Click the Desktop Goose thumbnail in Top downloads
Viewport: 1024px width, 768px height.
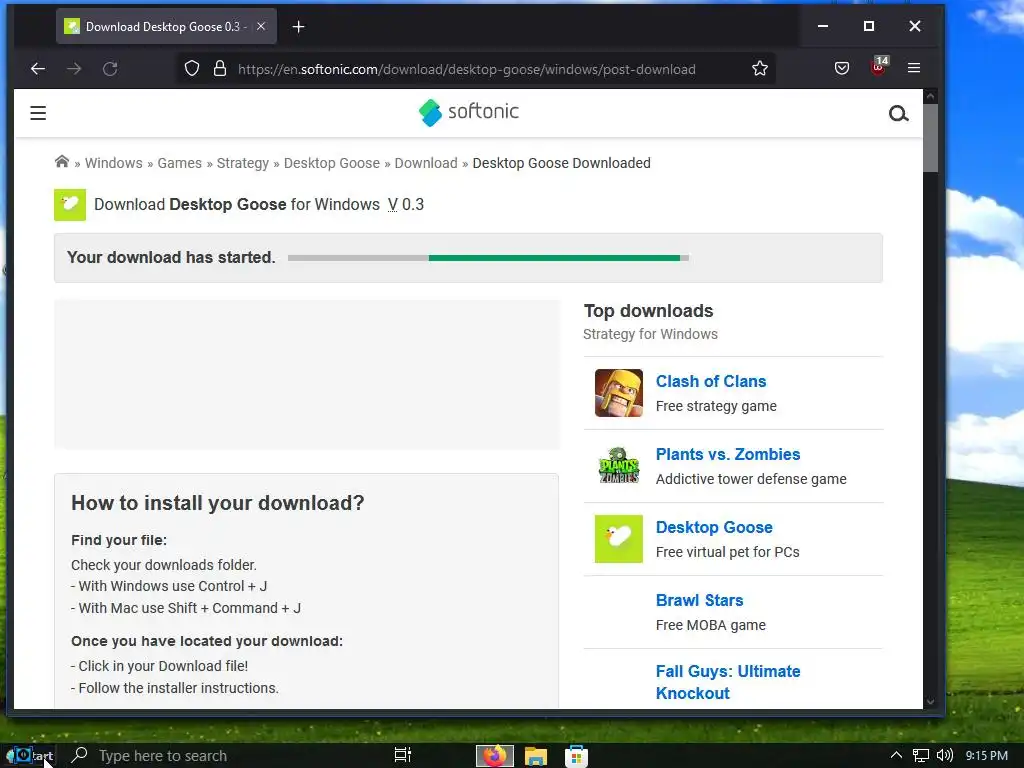click(x=618, y=539)
